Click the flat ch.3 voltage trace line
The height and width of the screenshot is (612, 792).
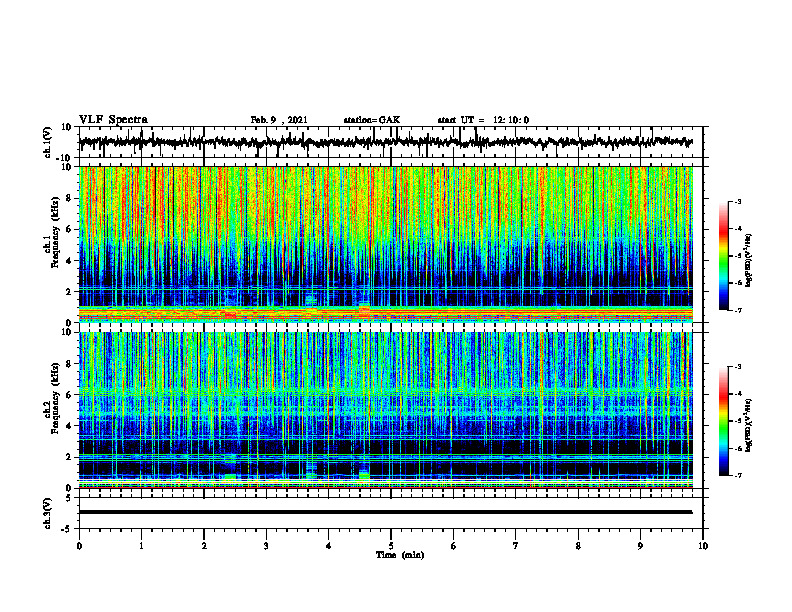click(x=385, y=512)
